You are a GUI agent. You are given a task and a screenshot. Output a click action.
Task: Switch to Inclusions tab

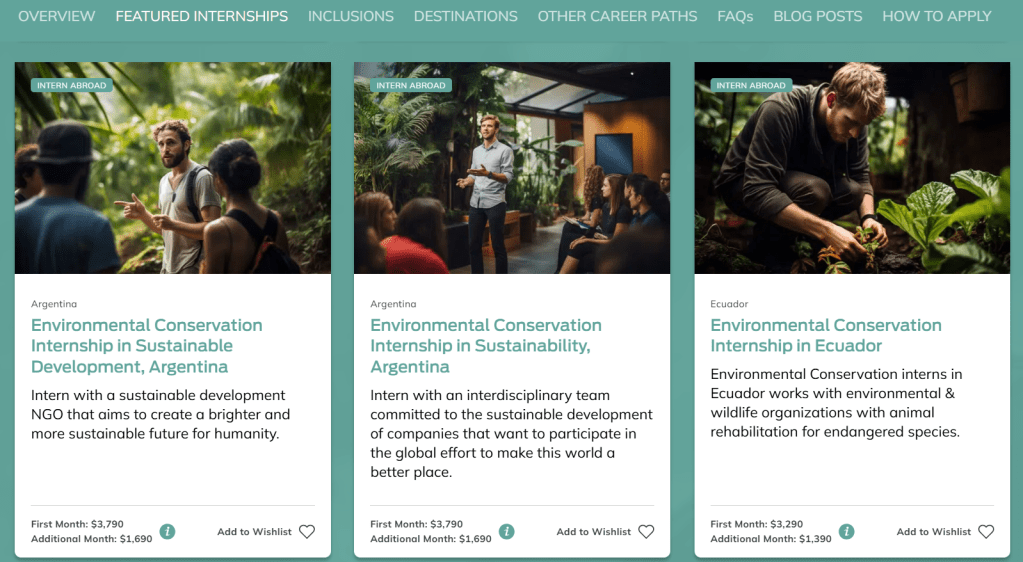(351, 16)
